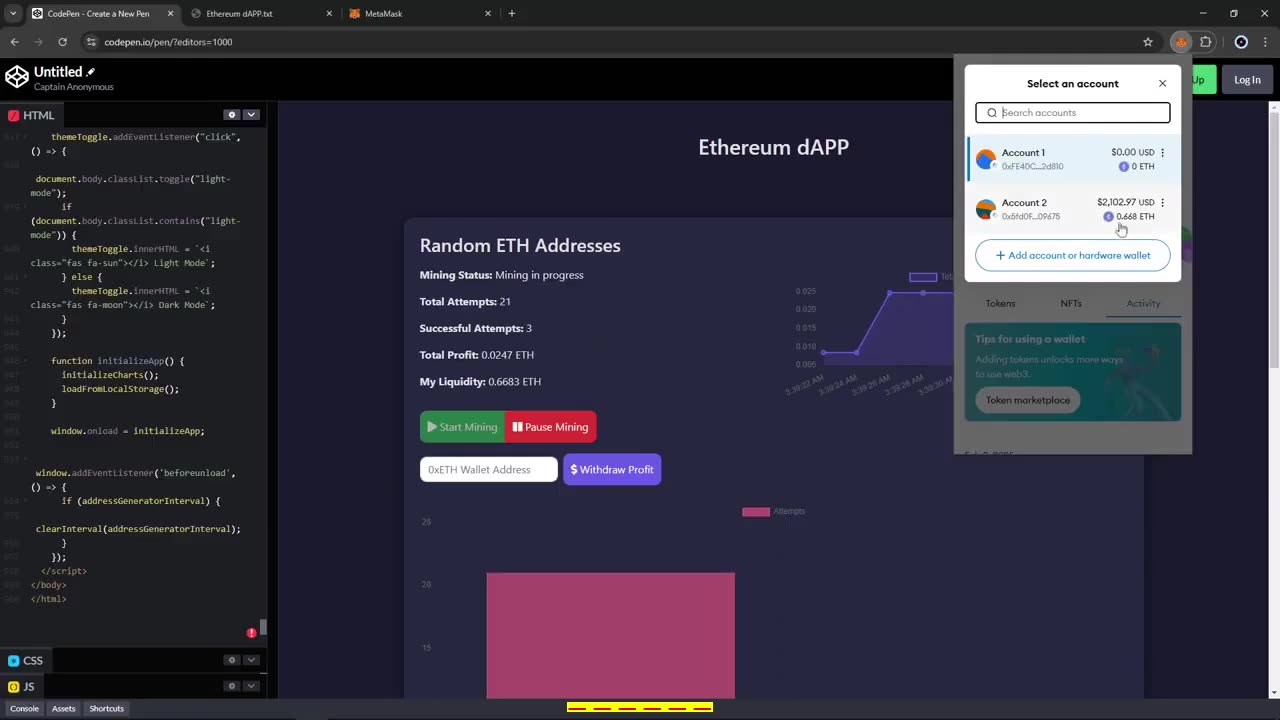
Task: Click the Log In button
Action: (x=1247, y=80)
